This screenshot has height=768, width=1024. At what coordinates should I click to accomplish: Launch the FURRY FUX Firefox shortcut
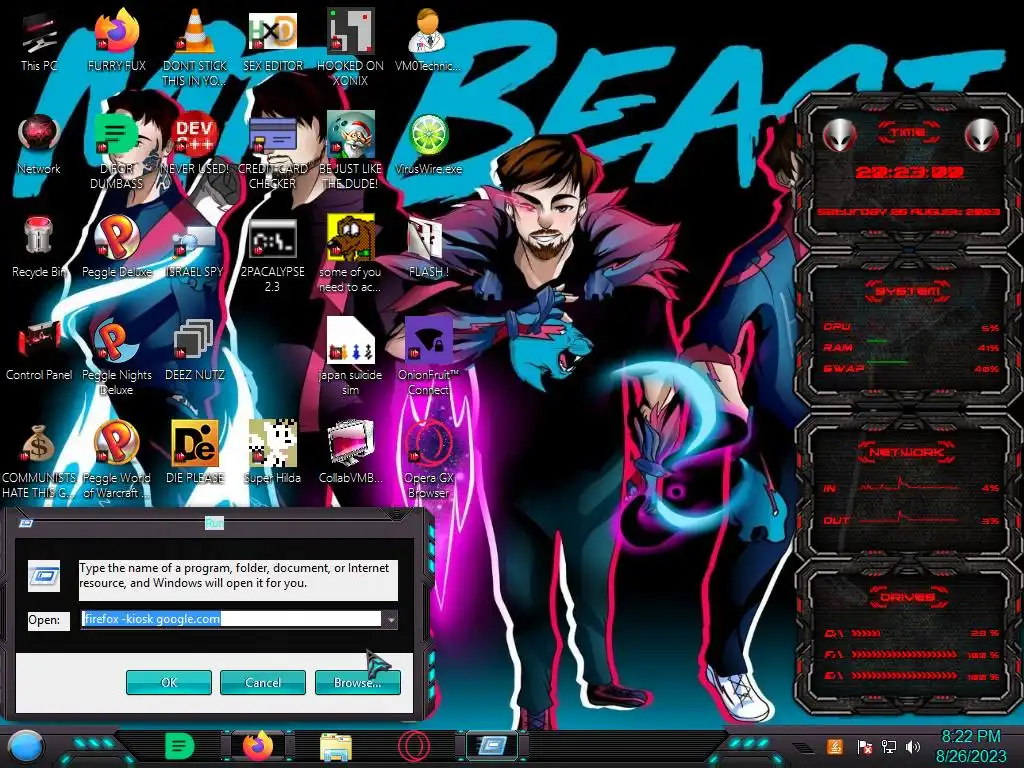116,39
